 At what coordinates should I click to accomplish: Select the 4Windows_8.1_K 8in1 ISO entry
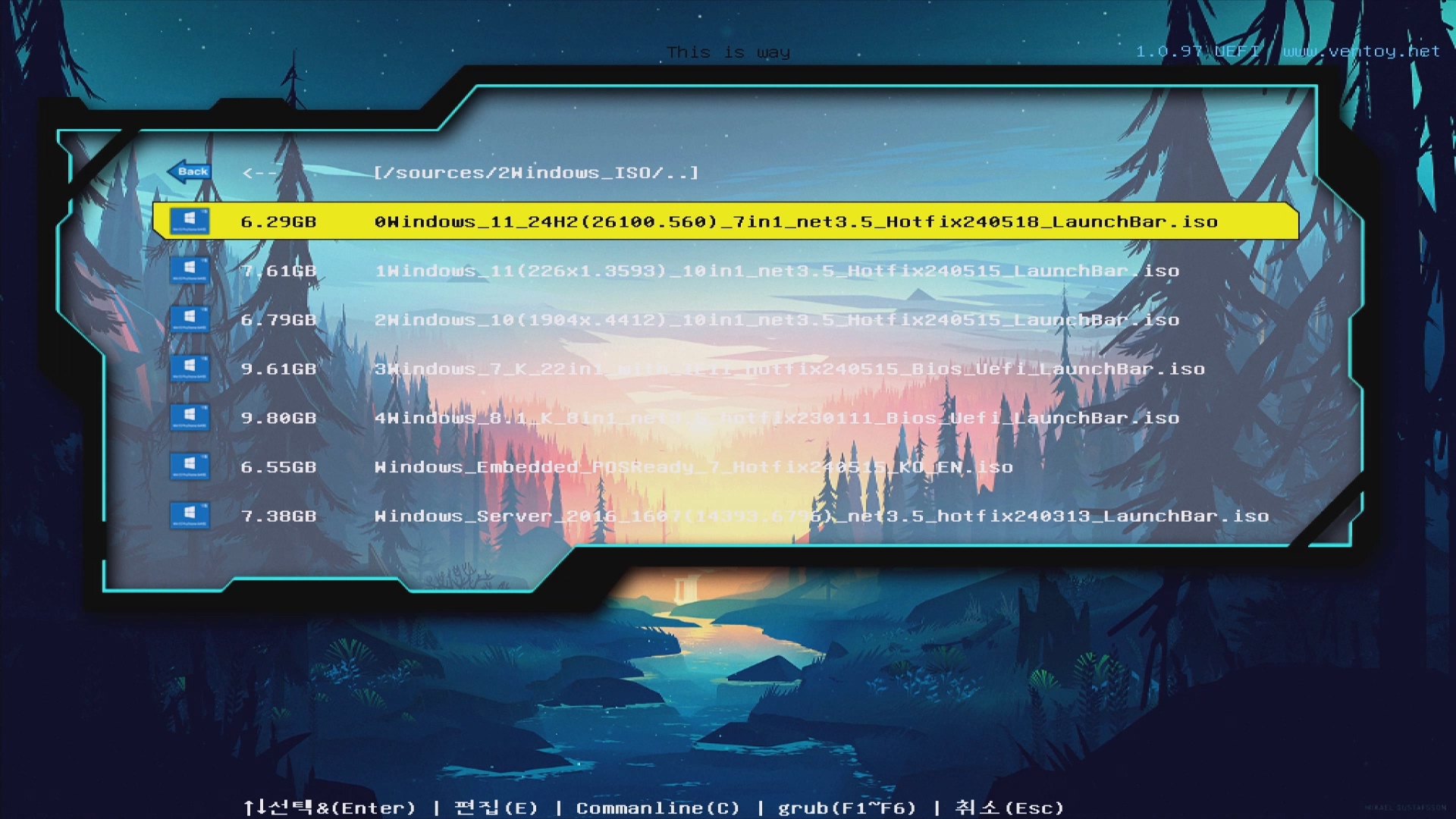(x=777, y=419)
